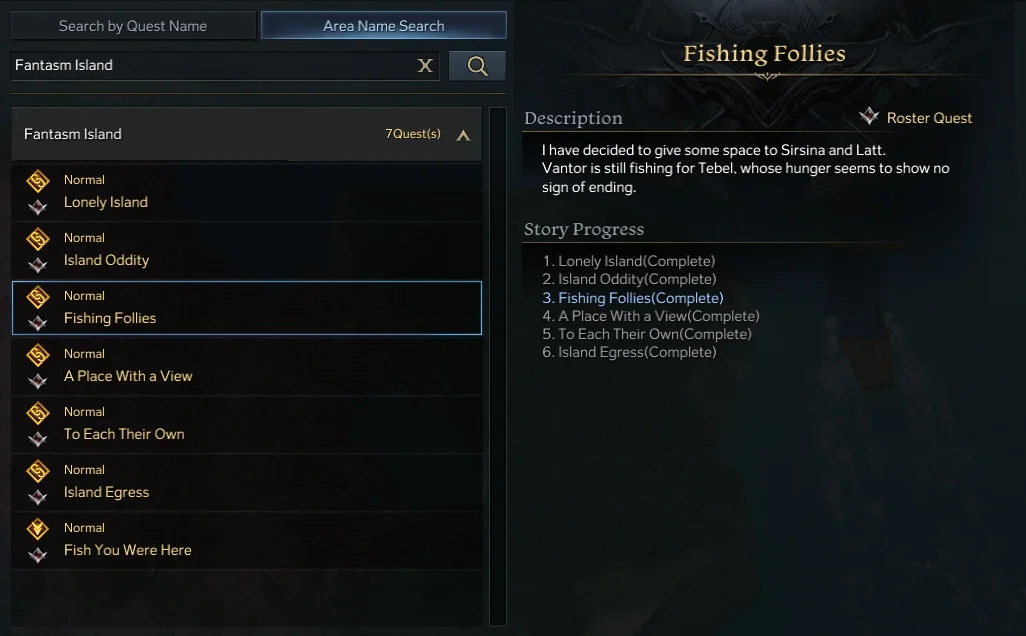1026x636 pixels.
Task: Collapse the Fantasm Island quest group
Action: pyautogui.click(x=463, y=135)
